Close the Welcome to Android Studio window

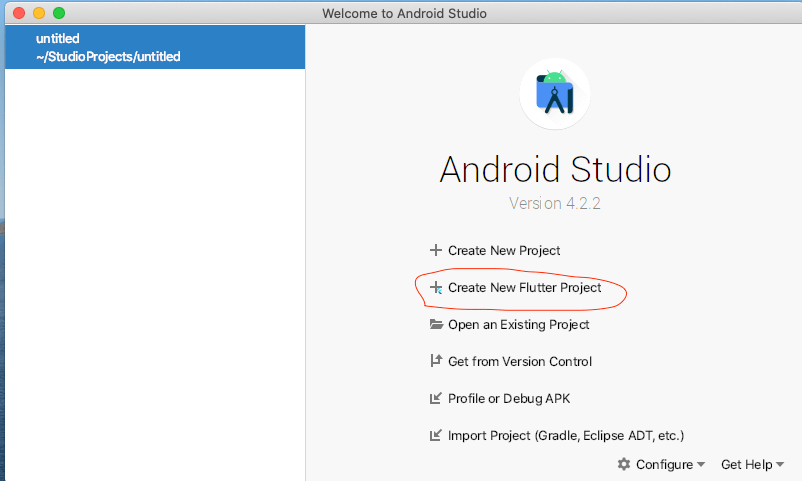tap(19, 13)
